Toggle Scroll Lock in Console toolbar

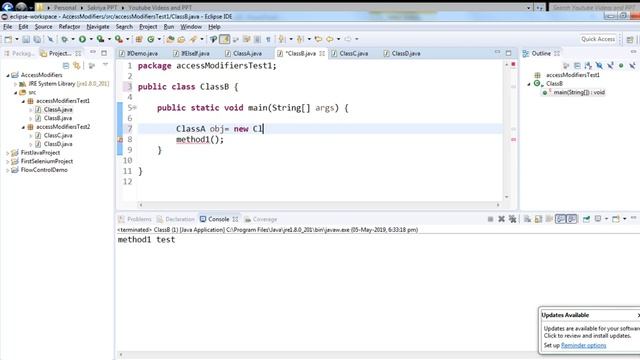538,219
